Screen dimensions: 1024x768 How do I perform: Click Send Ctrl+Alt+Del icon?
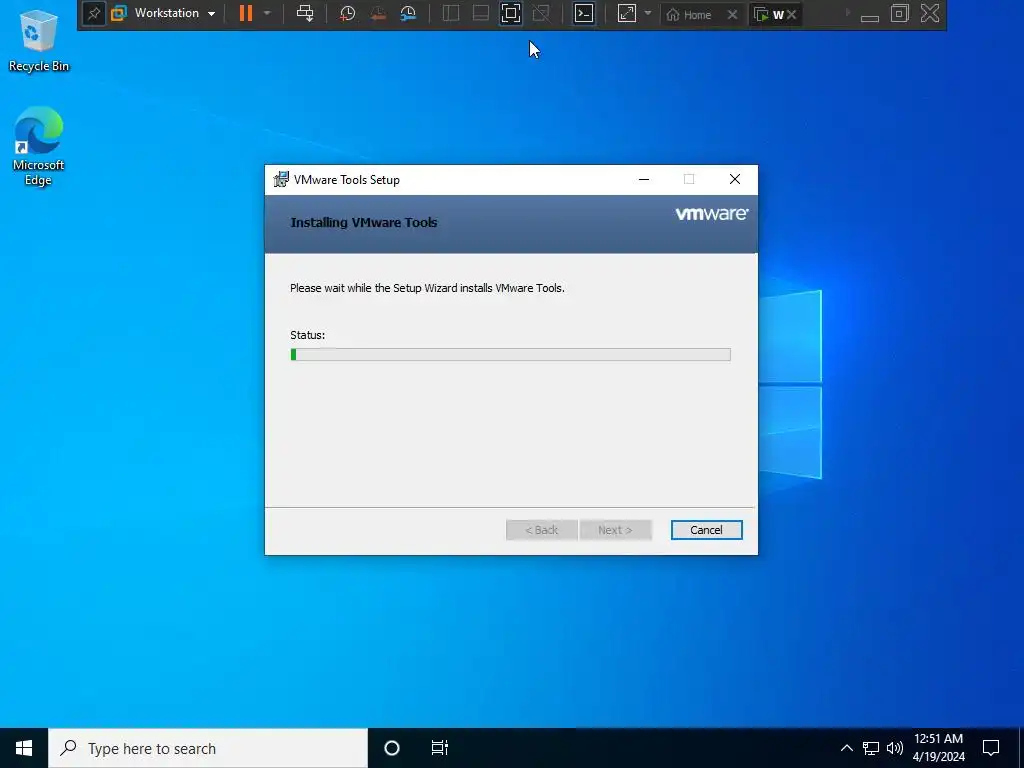(x=305, y=13)
